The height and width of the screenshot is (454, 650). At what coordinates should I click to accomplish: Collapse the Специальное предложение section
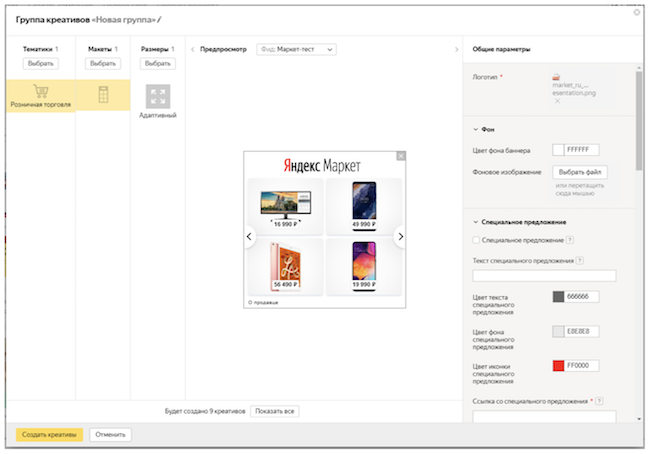click(475, 222)
